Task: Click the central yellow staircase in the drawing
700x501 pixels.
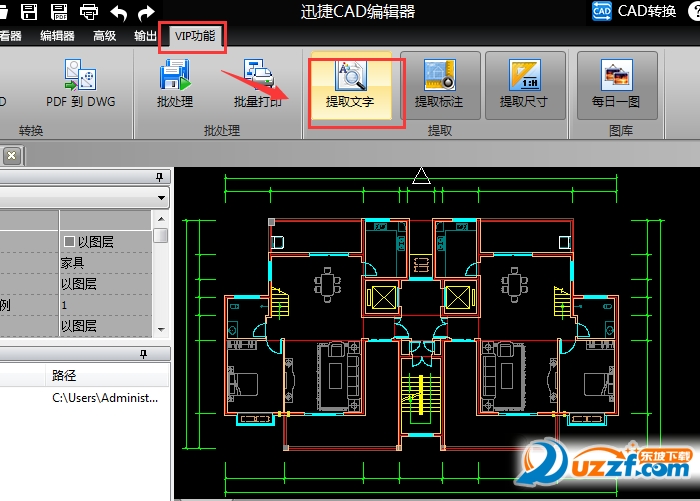Action: [420, 397]
